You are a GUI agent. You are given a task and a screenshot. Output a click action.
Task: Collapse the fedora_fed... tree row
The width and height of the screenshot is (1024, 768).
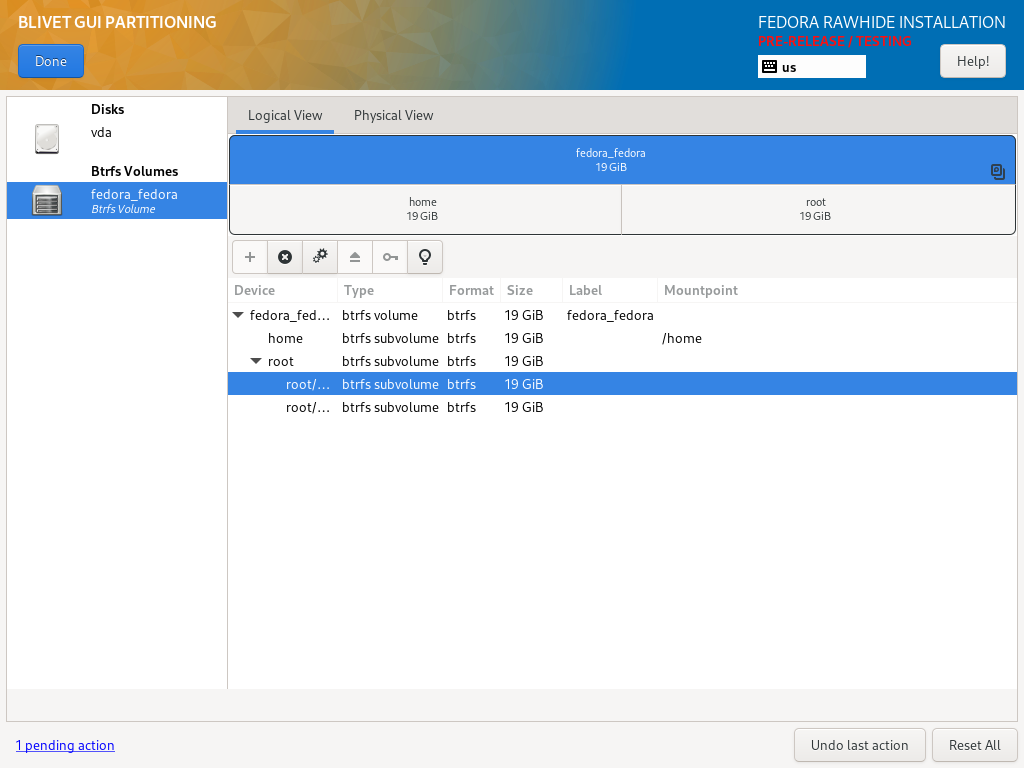point(238,315)
